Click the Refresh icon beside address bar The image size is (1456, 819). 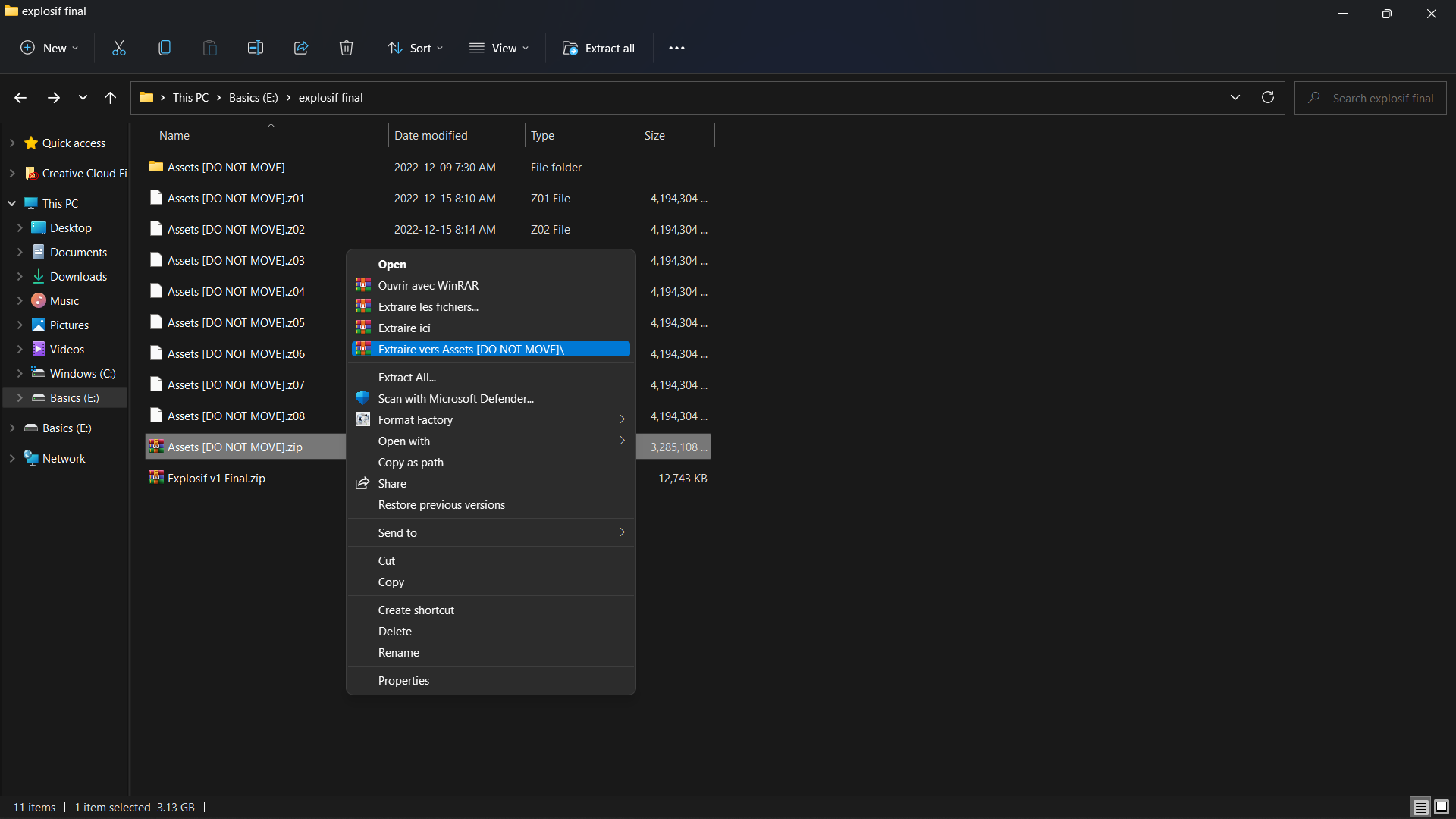(1268, 97)
